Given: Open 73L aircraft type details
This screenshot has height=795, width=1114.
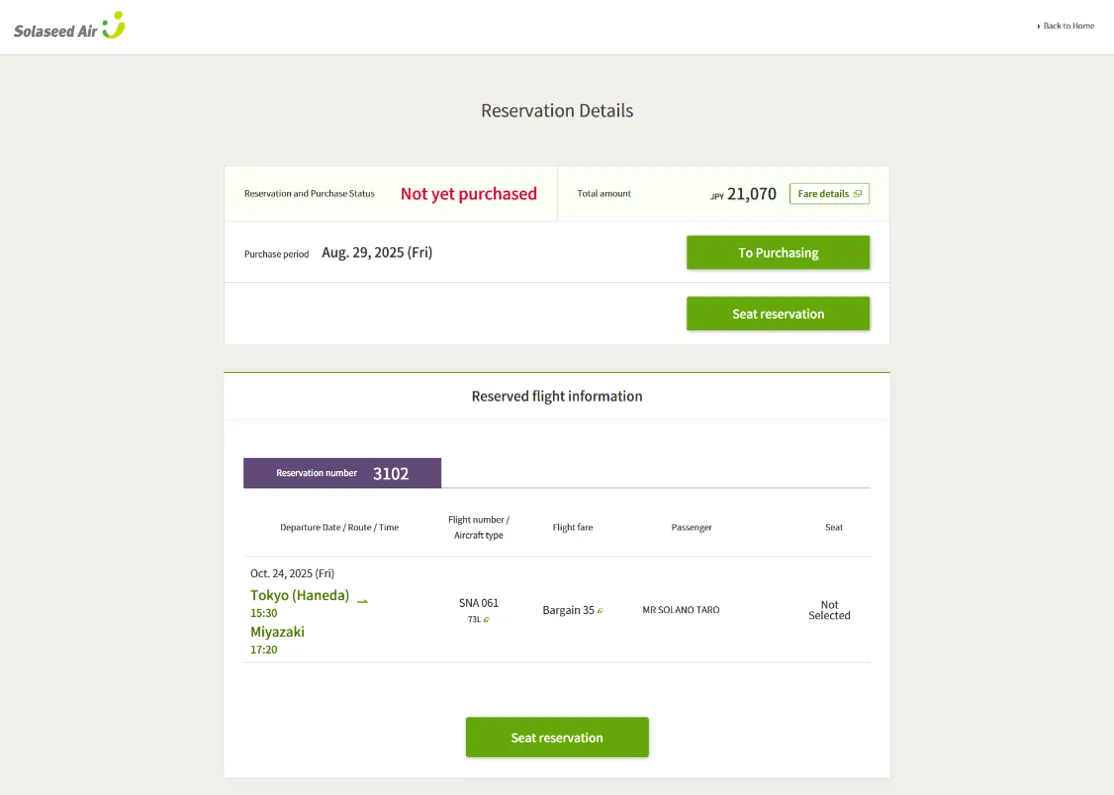Looking at the screenshot, I should [474, 620].
